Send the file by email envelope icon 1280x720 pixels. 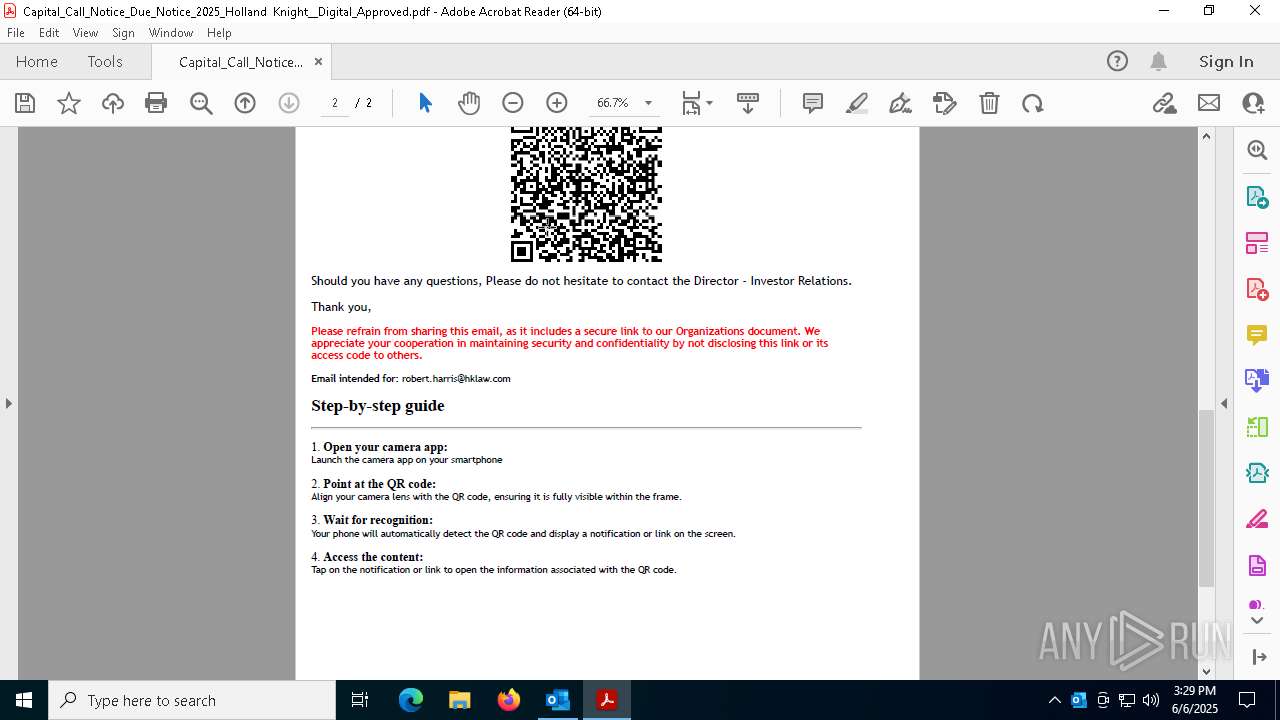pyautogui.click(x=1209, y=103)
